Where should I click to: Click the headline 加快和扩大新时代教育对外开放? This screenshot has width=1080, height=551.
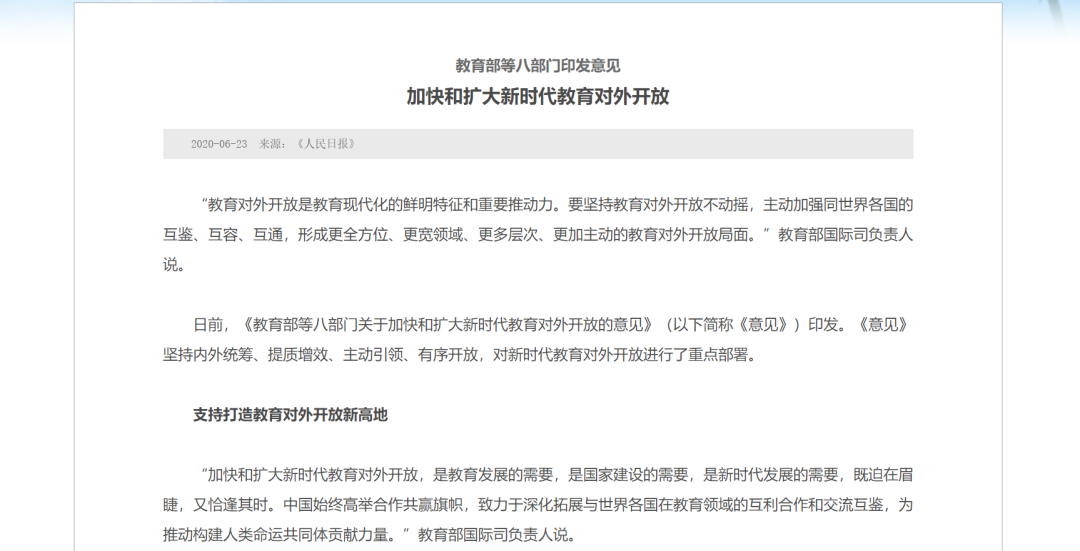point(538,96)
